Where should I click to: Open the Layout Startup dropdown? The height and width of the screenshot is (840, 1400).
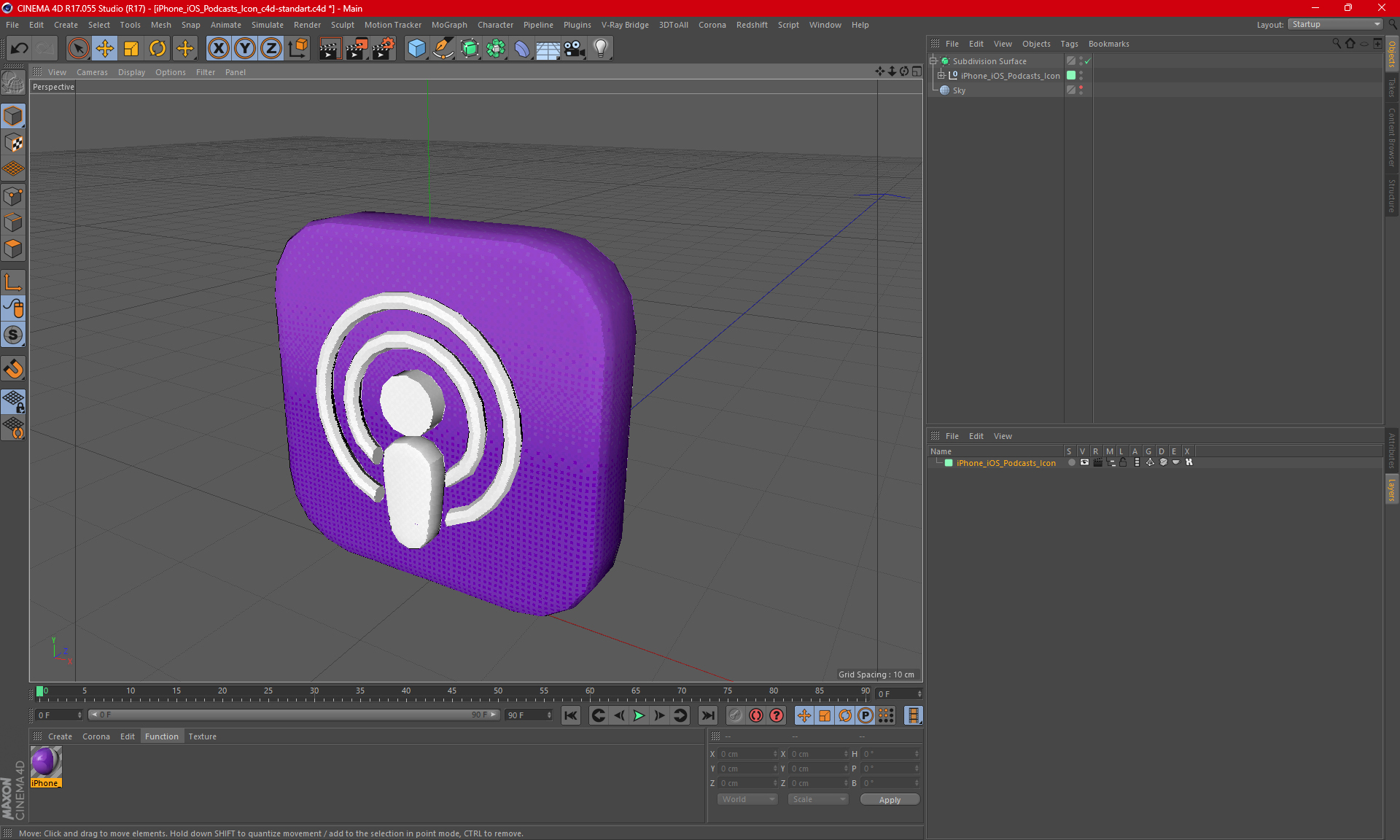point(1336,24)
